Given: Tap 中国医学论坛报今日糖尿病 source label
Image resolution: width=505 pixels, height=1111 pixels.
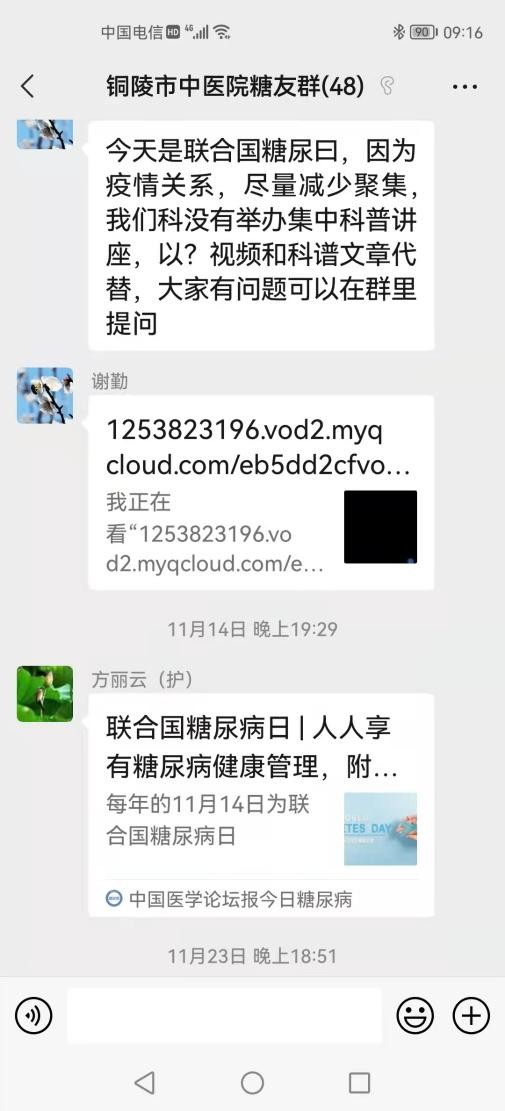Looking at the screenshot, I should pos(240,899).
